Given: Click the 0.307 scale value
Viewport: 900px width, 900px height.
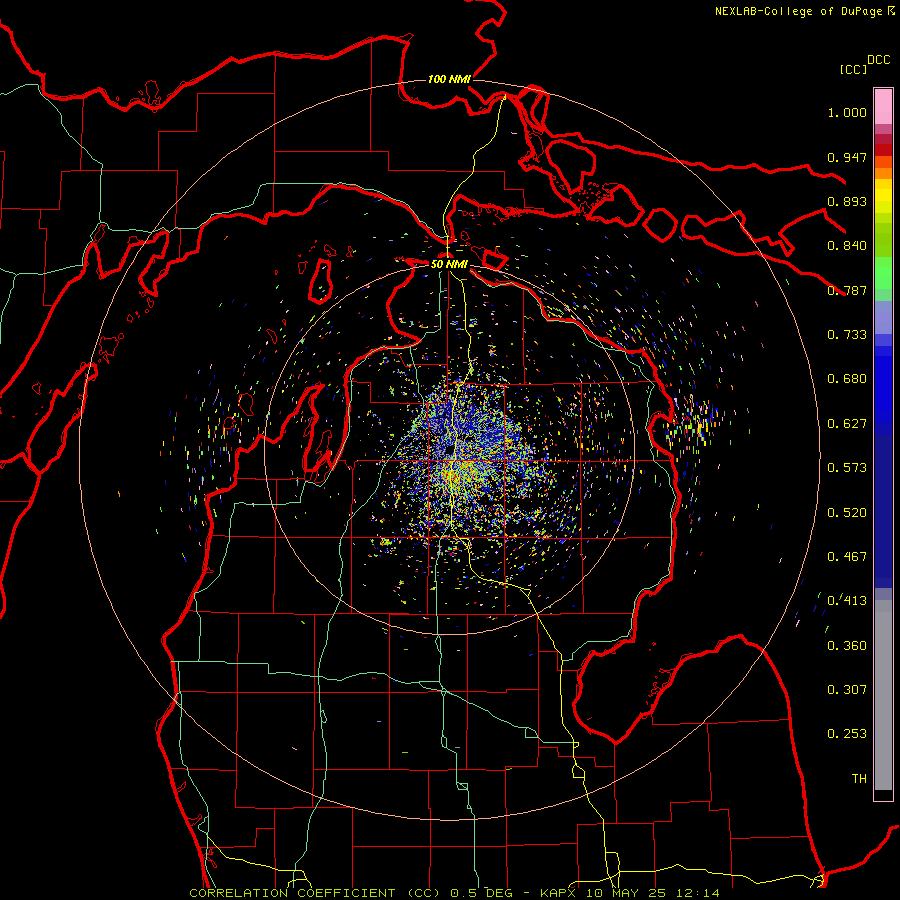Looking at the screenshot, I should coord(847,690).
